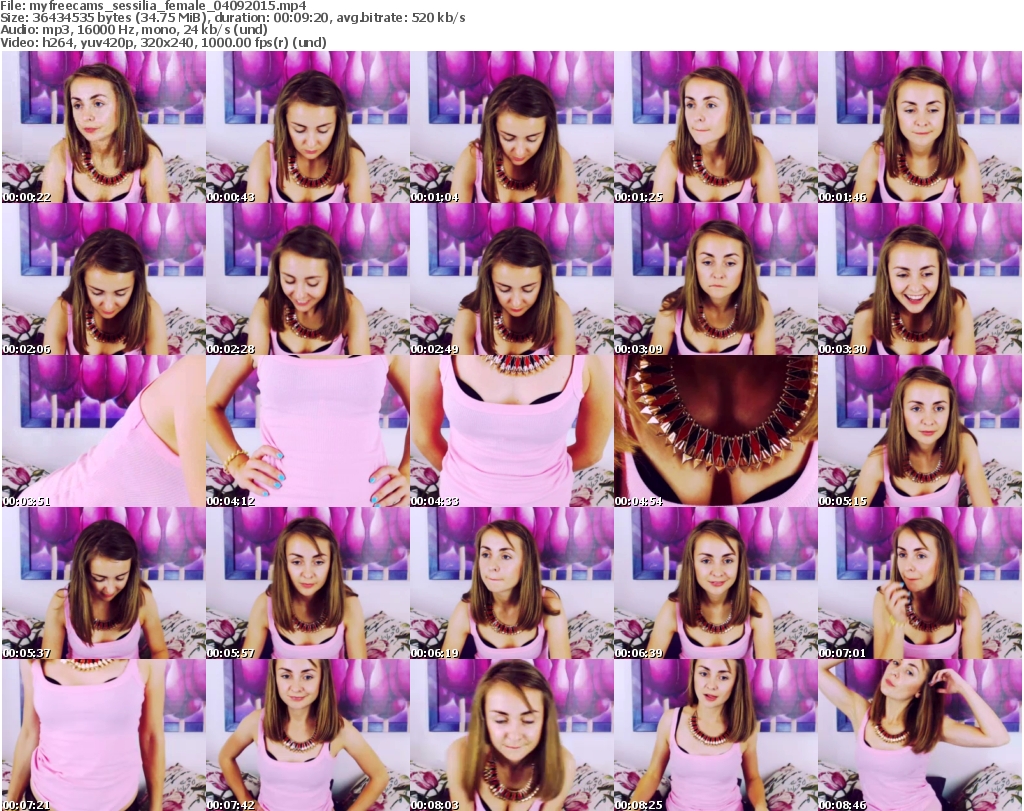The width and height of the screenshot is (1024, 811).
Task: Select the thumbnail at 00:00:43
Action: point(308,127)
